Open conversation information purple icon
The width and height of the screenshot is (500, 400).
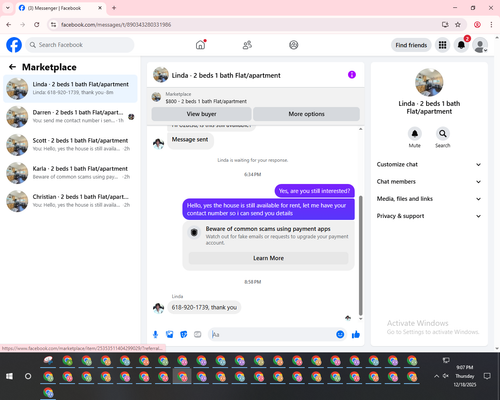click(352, 75)
